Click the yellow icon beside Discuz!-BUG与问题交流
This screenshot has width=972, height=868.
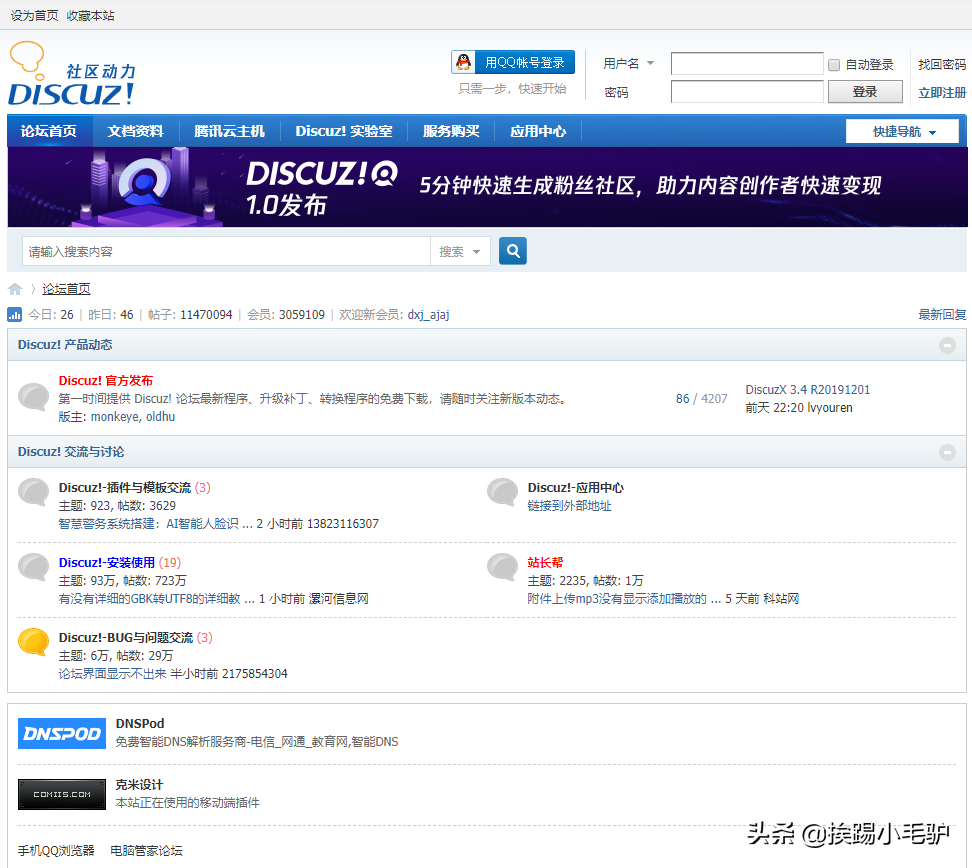33,642
